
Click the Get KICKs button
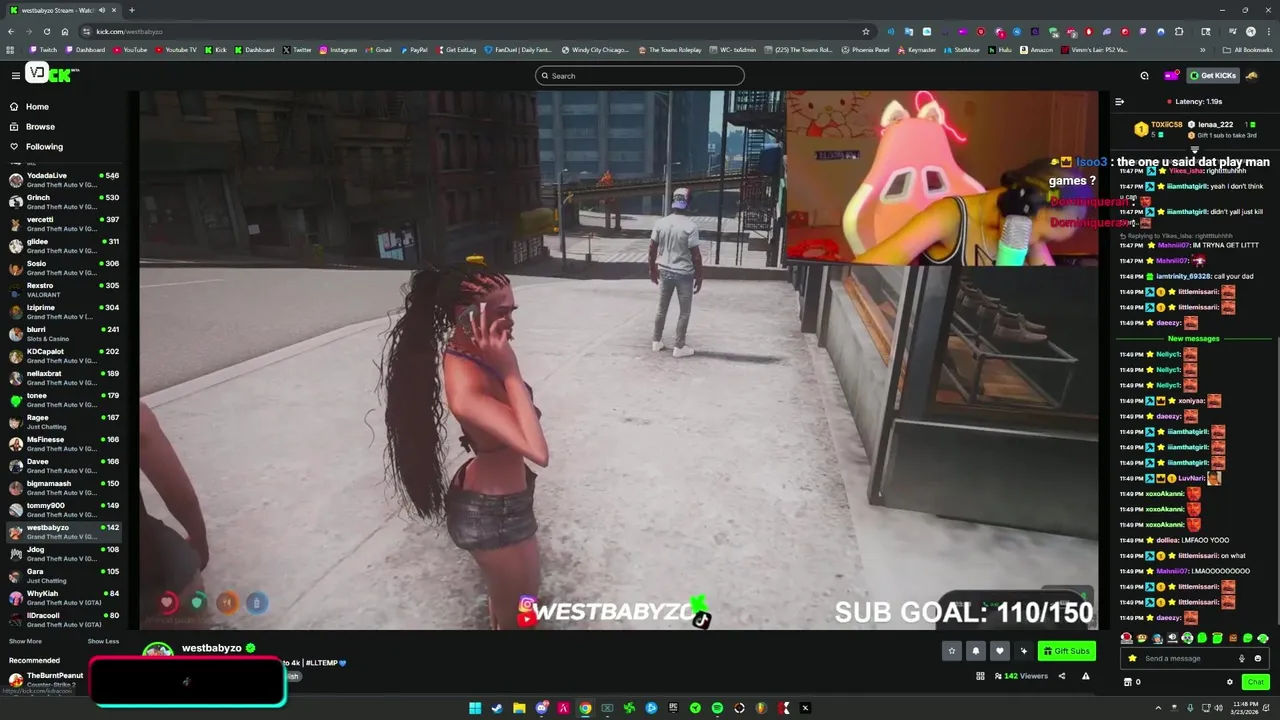(1213, 75)
